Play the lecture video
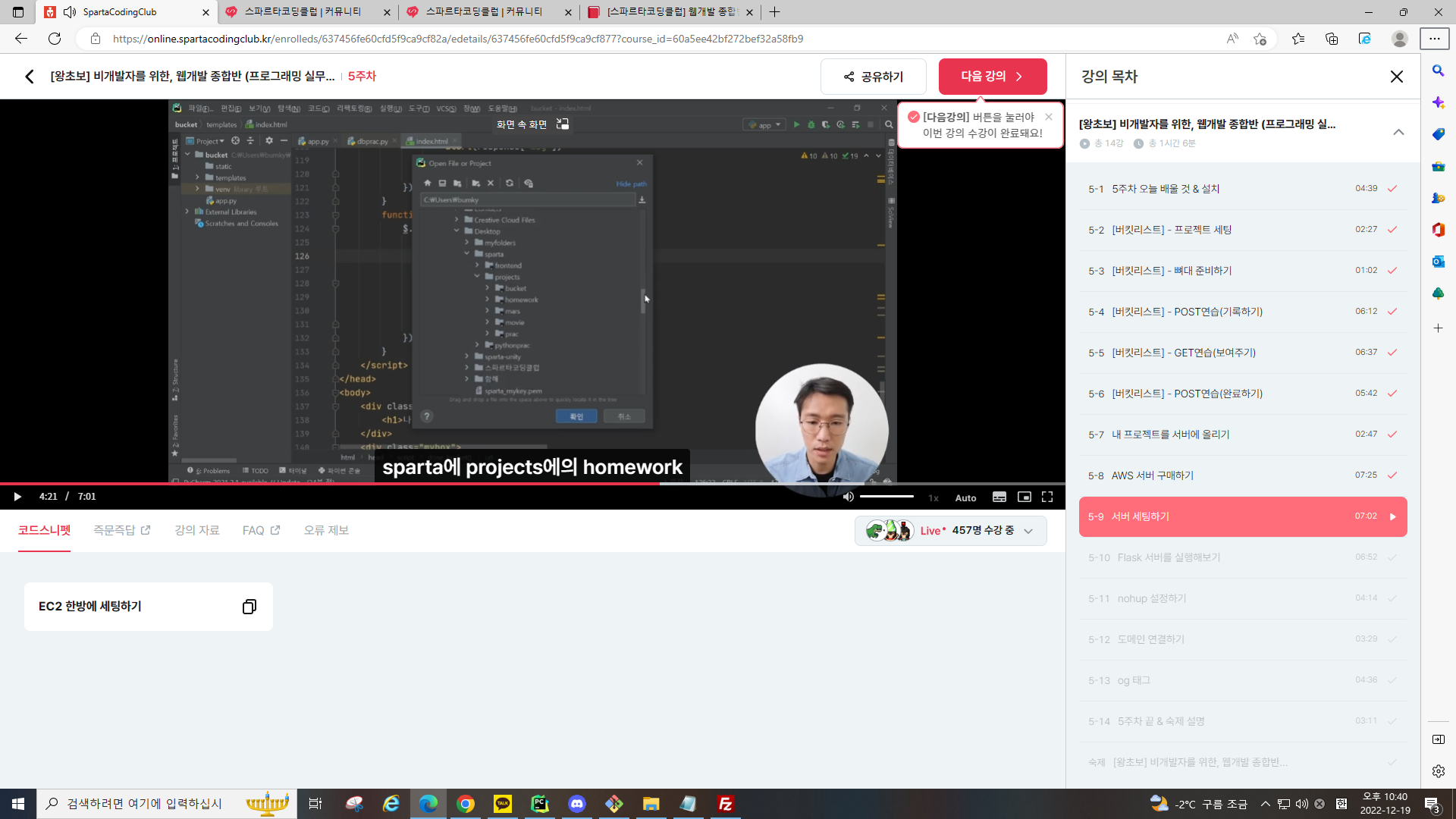Image resolution: width=1456 pixels, height=819 pixels. click(x=17, y=497)
